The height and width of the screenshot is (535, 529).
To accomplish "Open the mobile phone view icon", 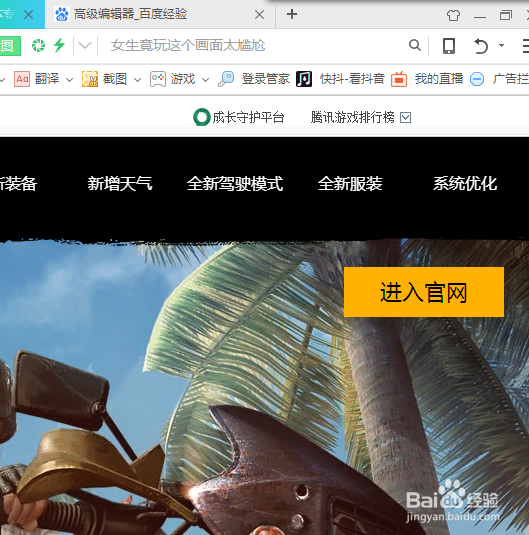I will click(449, 46).
